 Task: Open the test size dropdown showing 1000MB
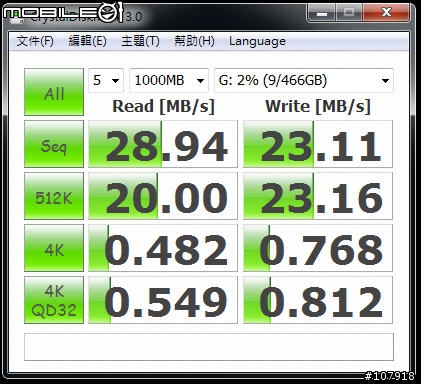coord(169,80)
